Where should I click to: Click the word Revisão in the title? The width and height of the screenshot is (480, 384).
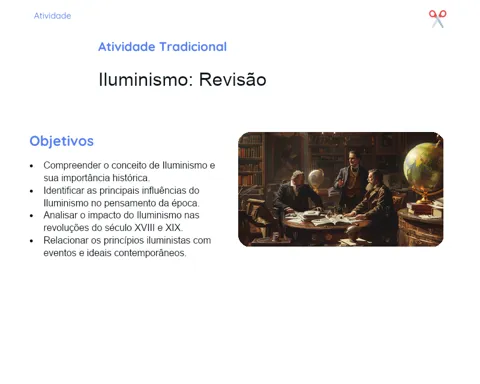point(233,80)
